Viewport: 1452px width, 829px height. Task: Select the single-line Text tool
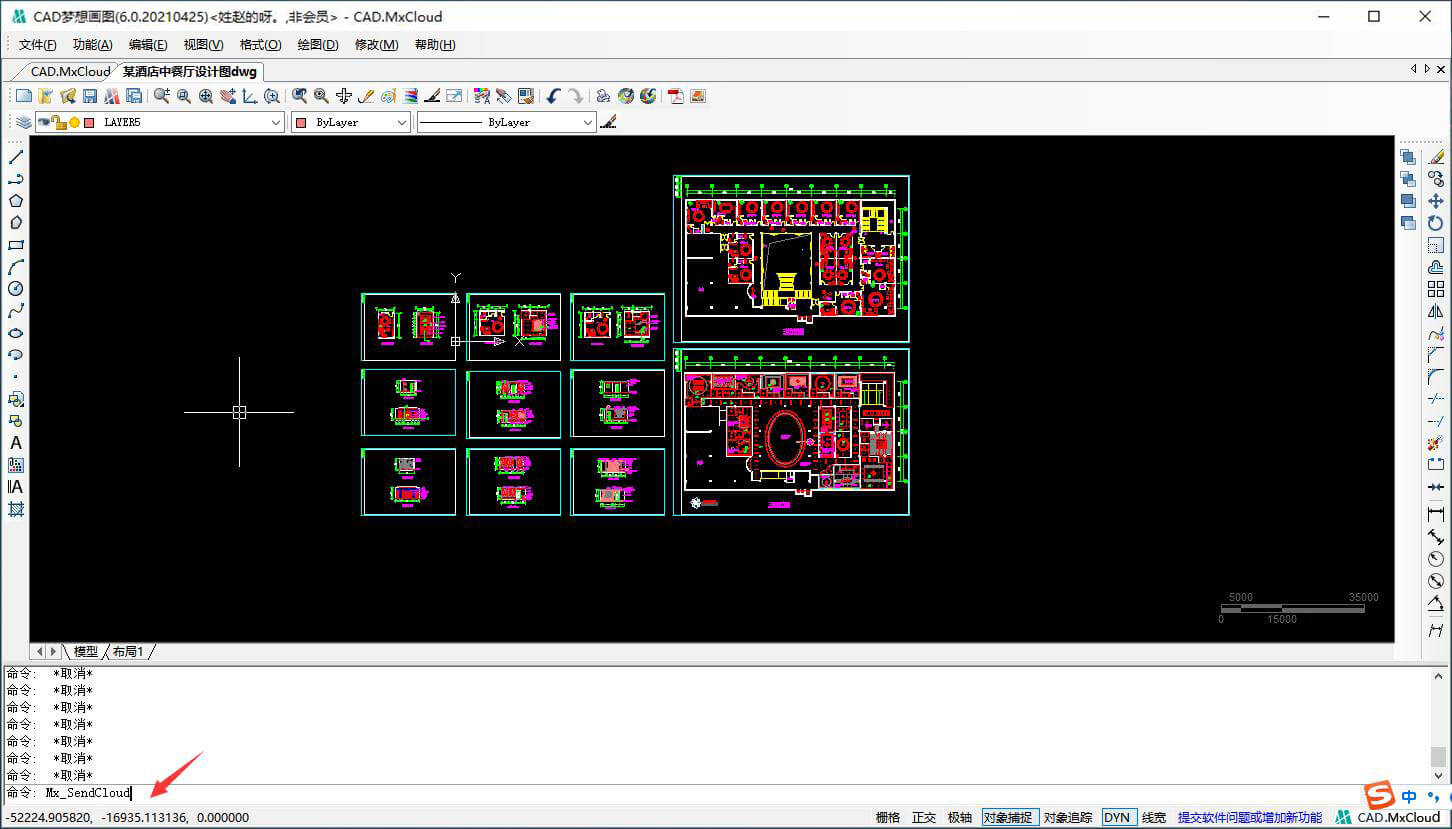[x=15, y=443]
